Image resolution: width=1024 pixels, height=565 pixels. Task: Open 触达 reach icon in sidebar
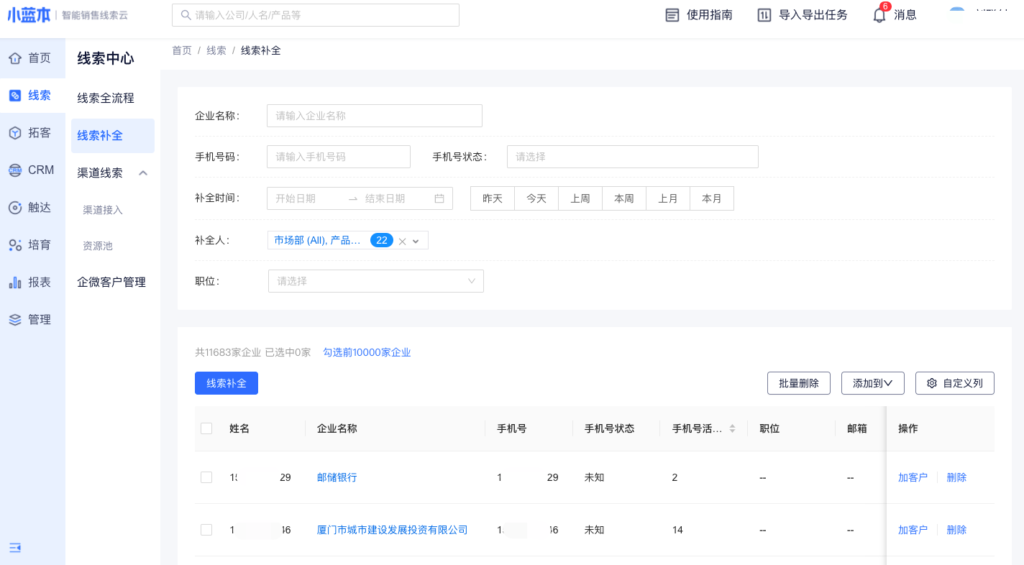(x=15, y=208)
